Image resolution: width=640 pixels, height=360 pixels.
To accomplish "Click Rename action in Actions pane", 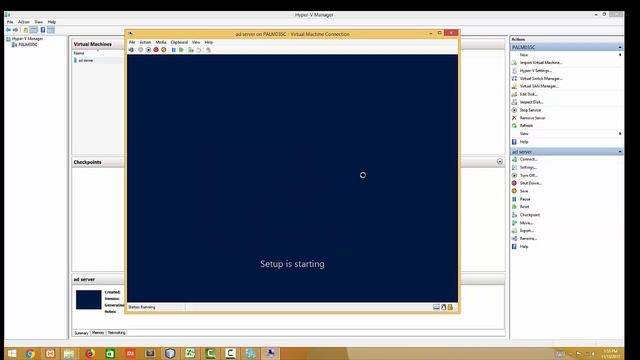I will click(x=528, y=238).
